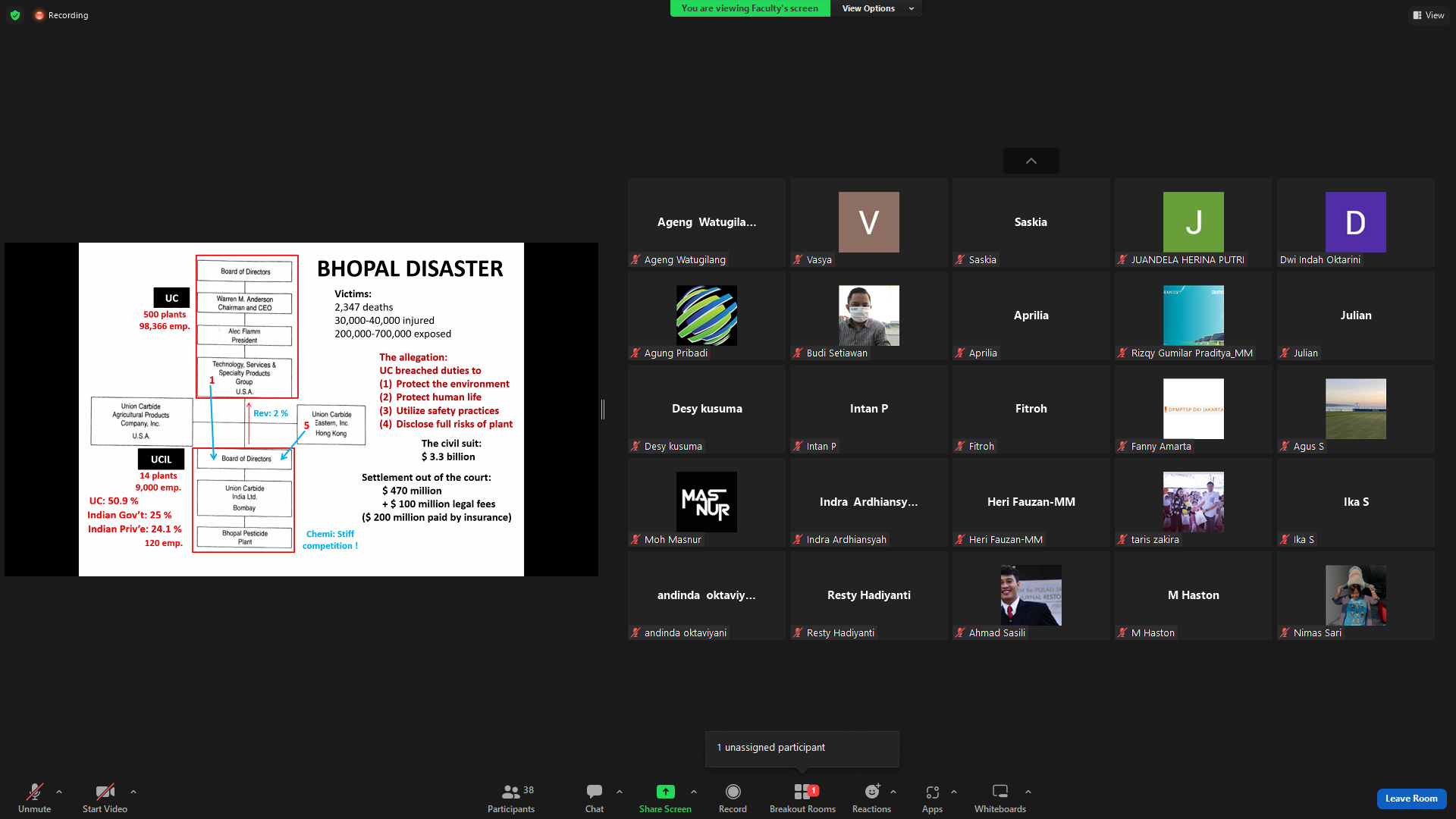Click 'The allegation:' text on slide
Screen dimensions: 1456x819
point(413,357)
